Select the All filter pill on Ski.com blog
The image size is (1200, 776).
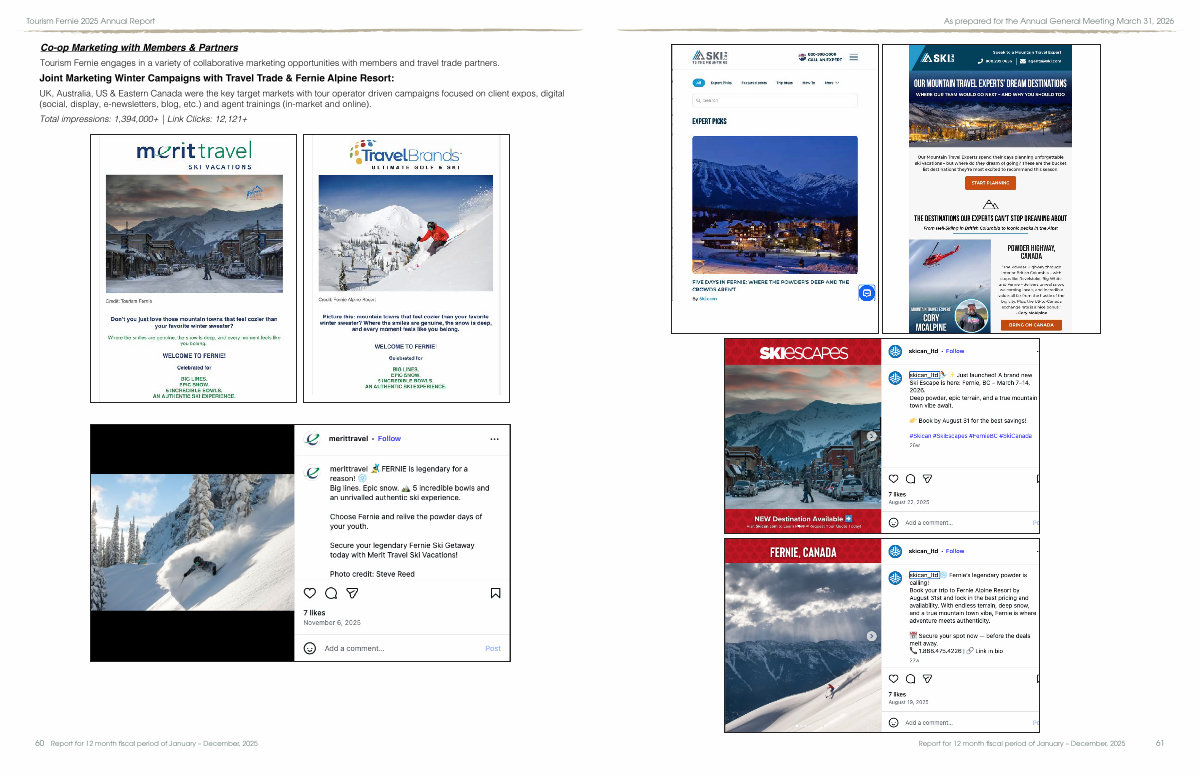[698, 82]
